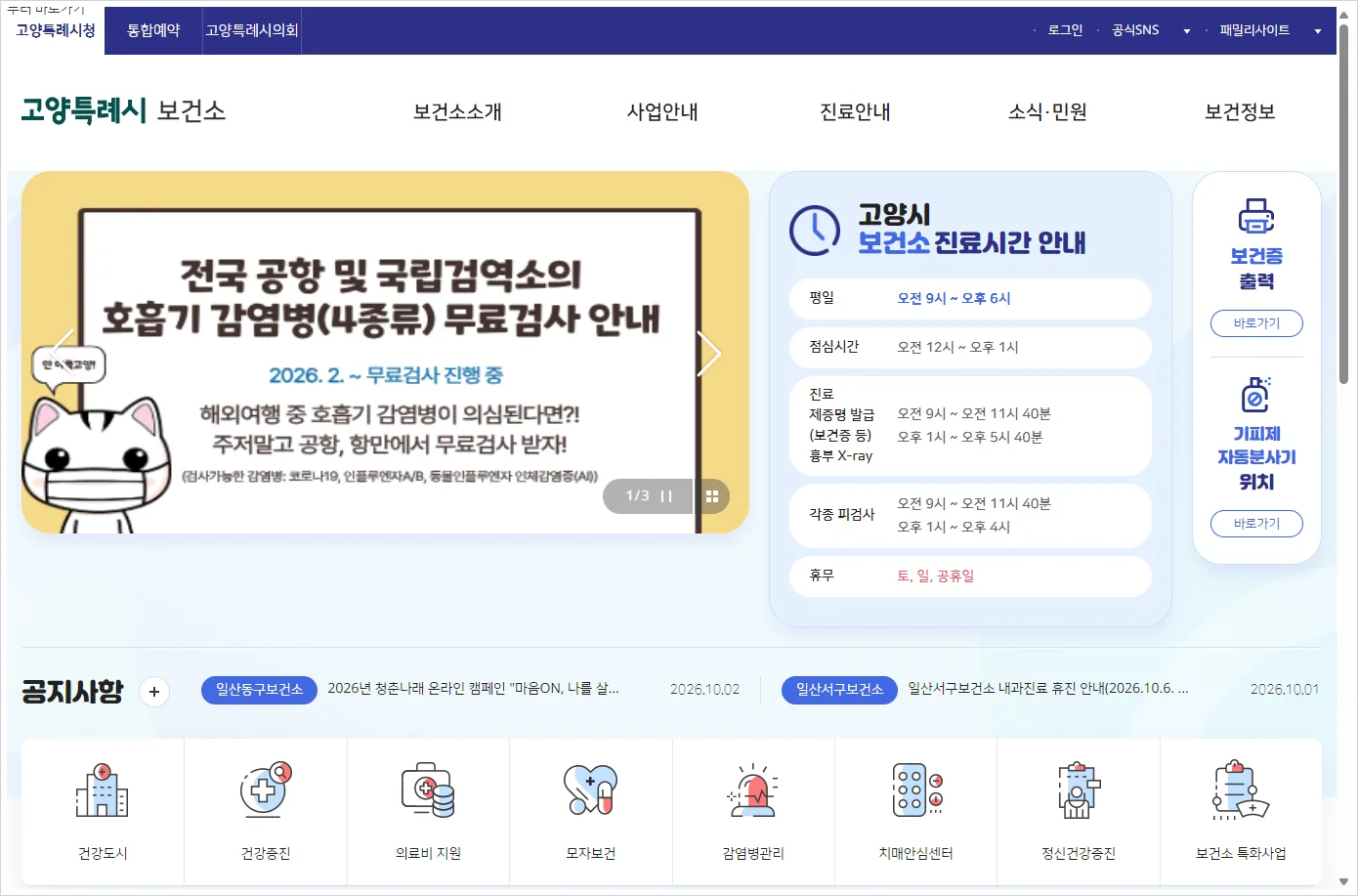Open the banner grid list view
Viewport: 1358px width, 896px height.
click(x=712, y=496)
